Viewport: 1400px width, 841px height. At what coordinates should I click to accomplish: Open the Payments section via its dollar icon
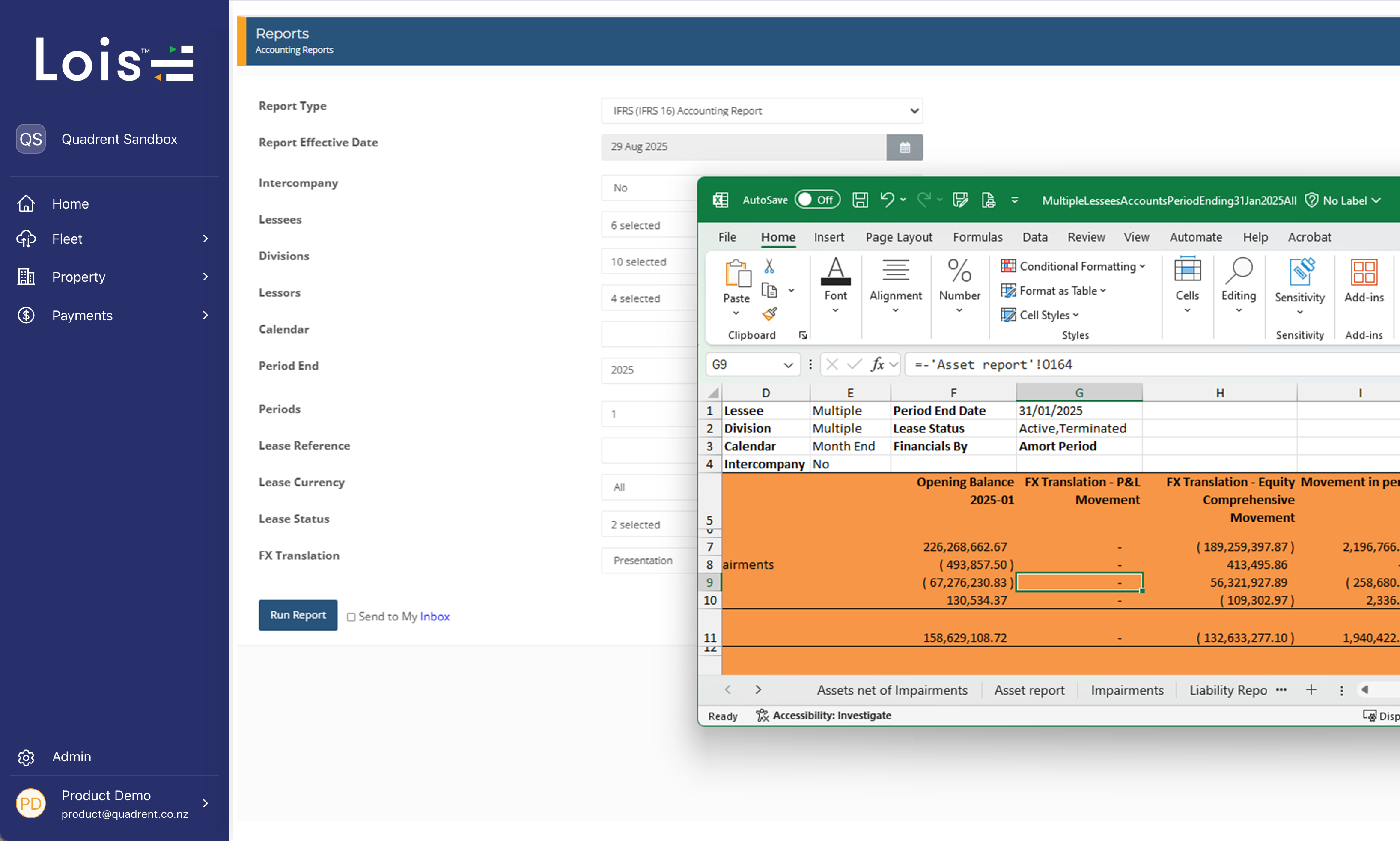coord(26,315)
